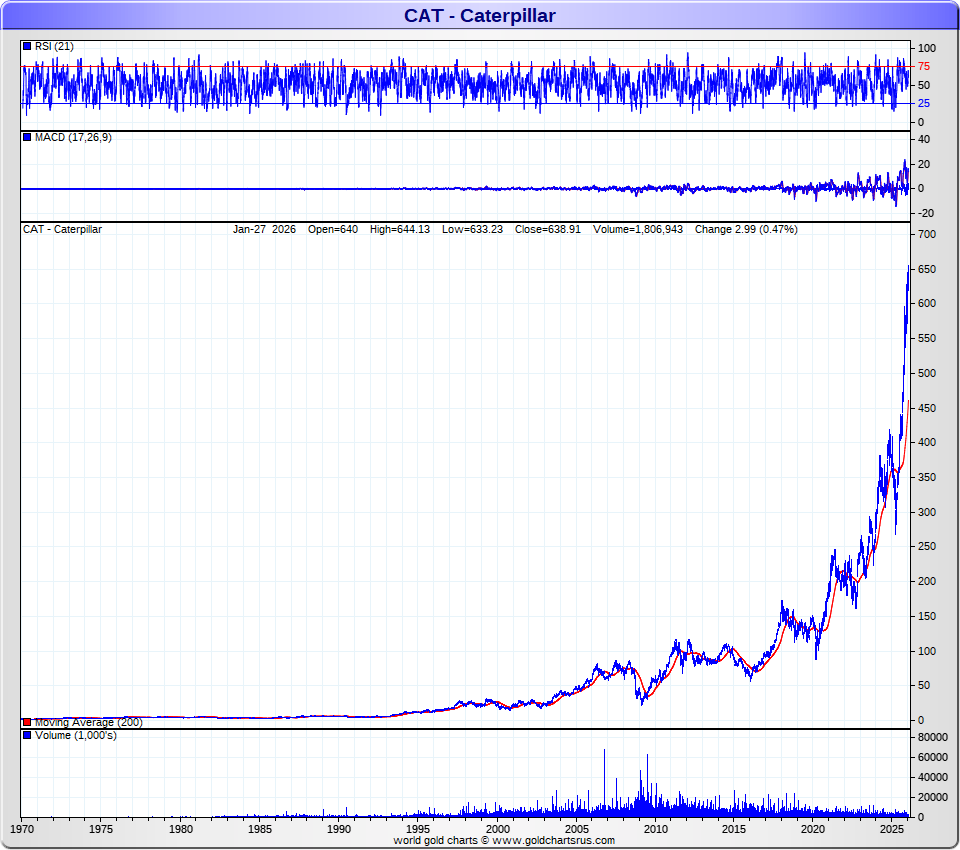The image size is (960, 850).
Task: Click the 2020 year label on time axis
Action: (813, 829)
